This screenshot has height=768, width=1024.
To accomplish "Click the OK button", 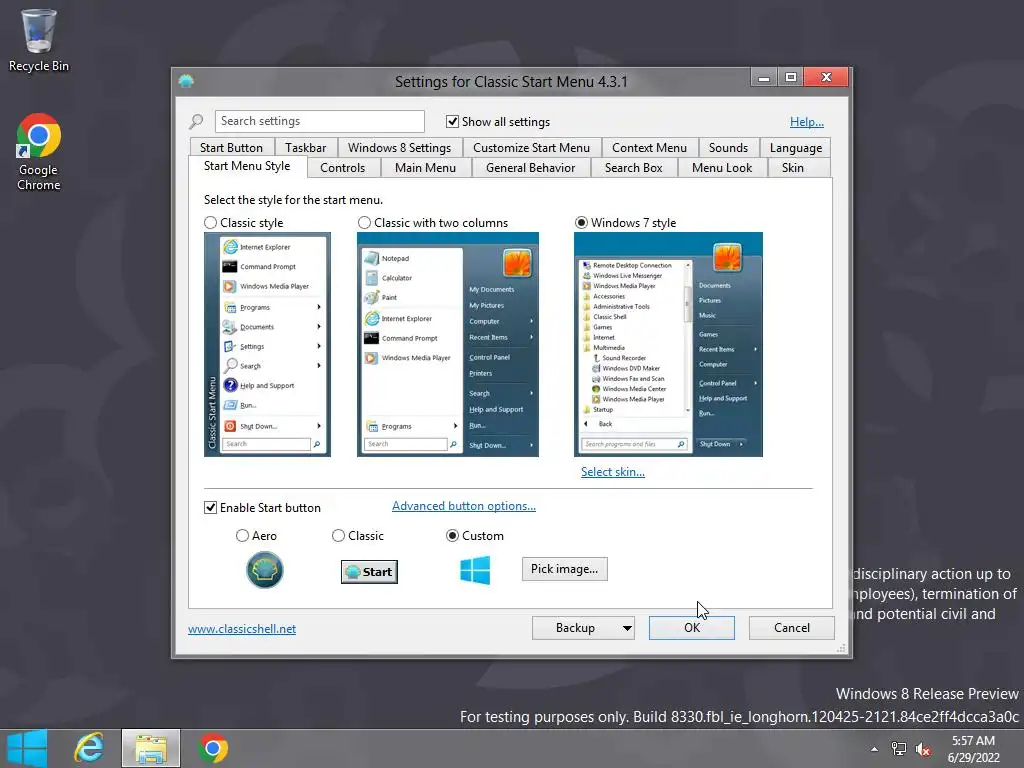I will [692, 628].
